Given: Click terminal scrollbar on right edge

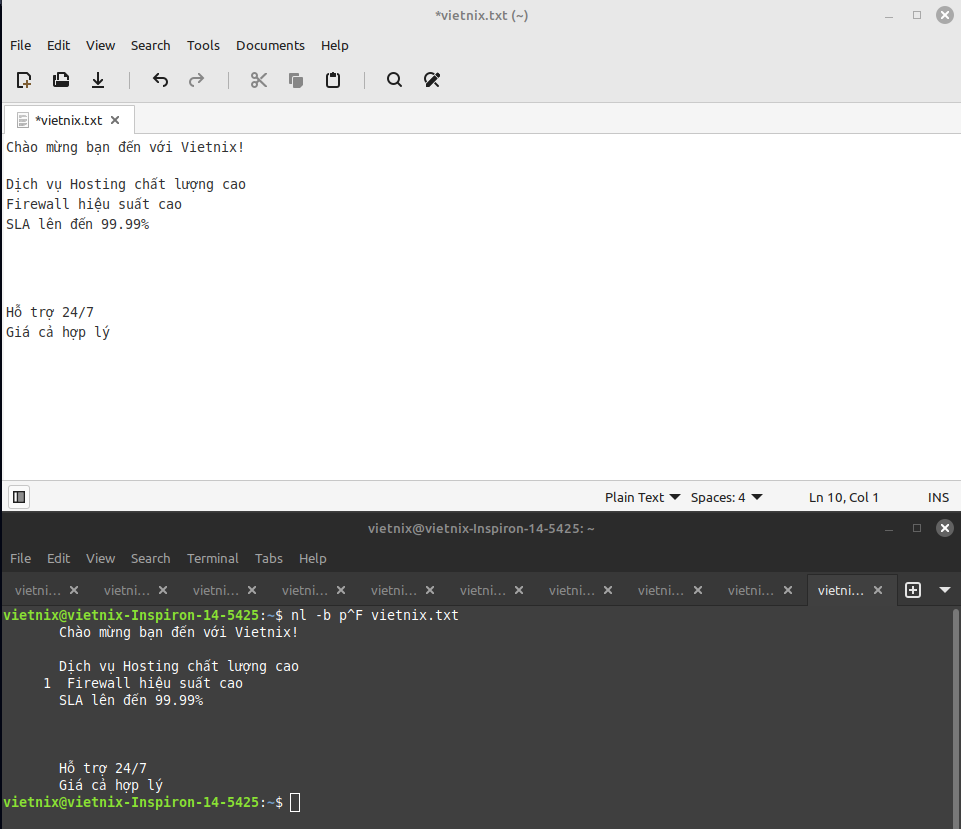Looking at the screenshot, I should tap(956, 717).
